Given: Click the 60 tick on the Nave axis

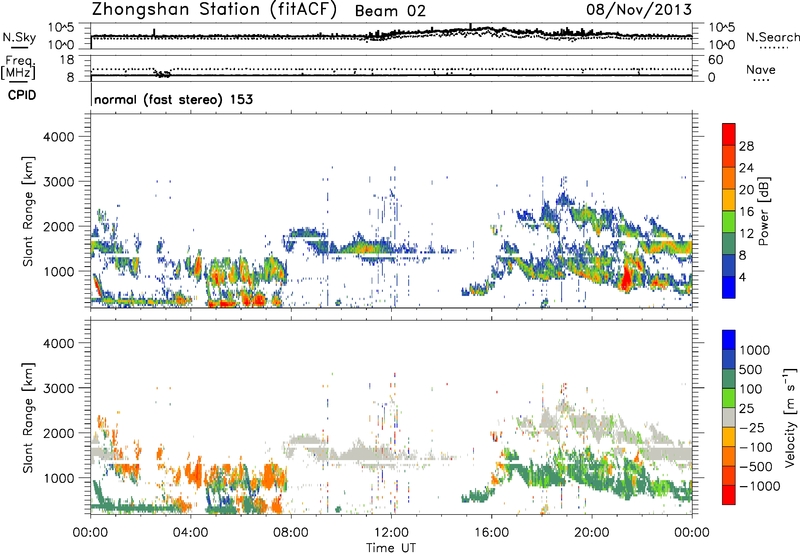Looking at the screenshot, I should pyautogui.click(x=716, y=60).
